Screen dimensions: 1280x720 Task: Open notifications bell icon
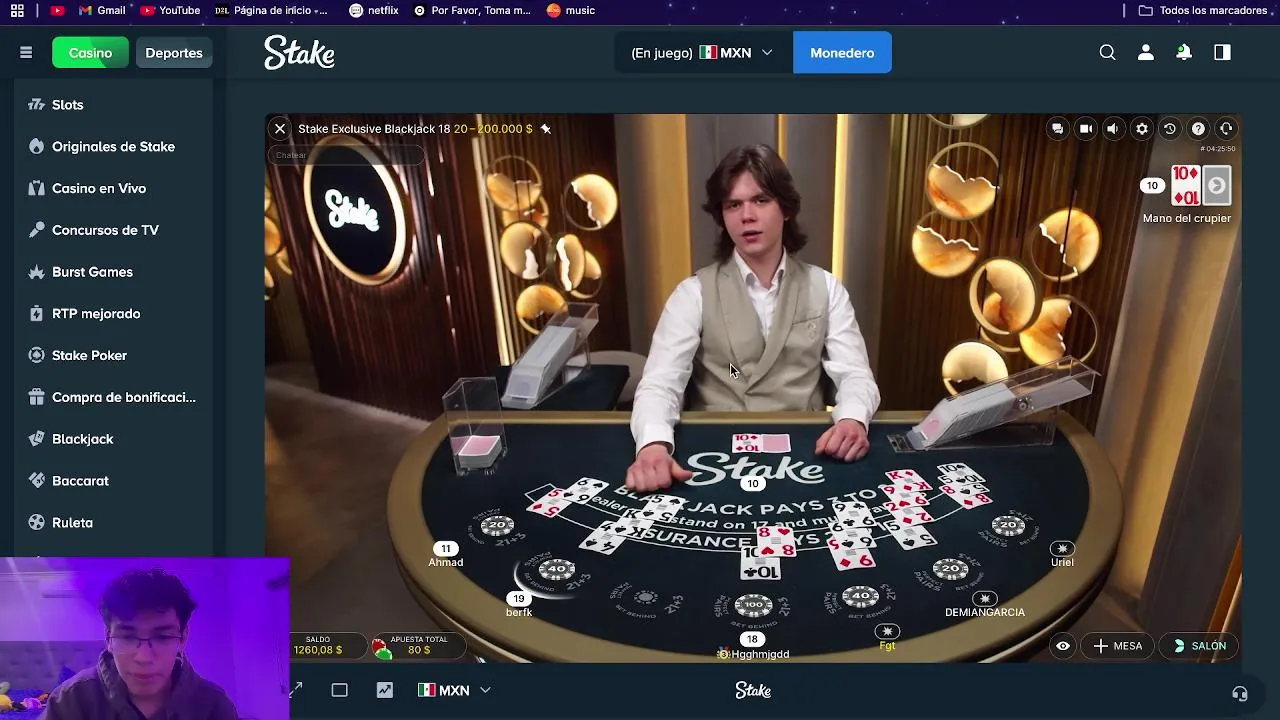(1184, 53)
